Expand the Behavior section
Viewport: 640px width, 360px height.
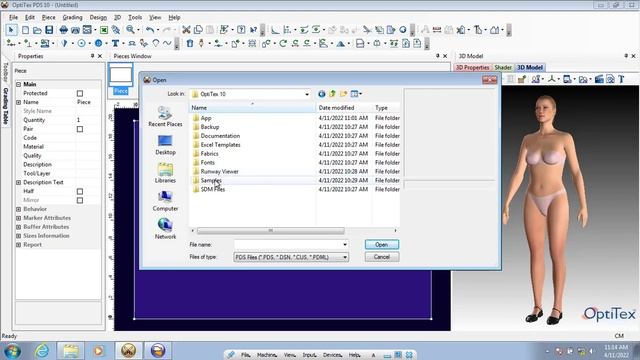18,209
